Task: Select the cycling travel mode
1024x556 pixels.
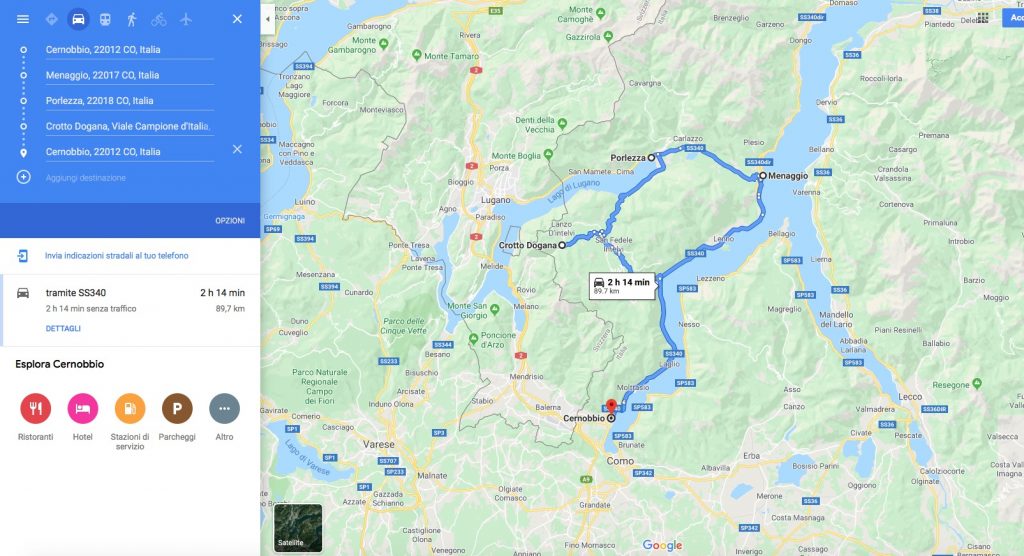Action: [159, 19]
